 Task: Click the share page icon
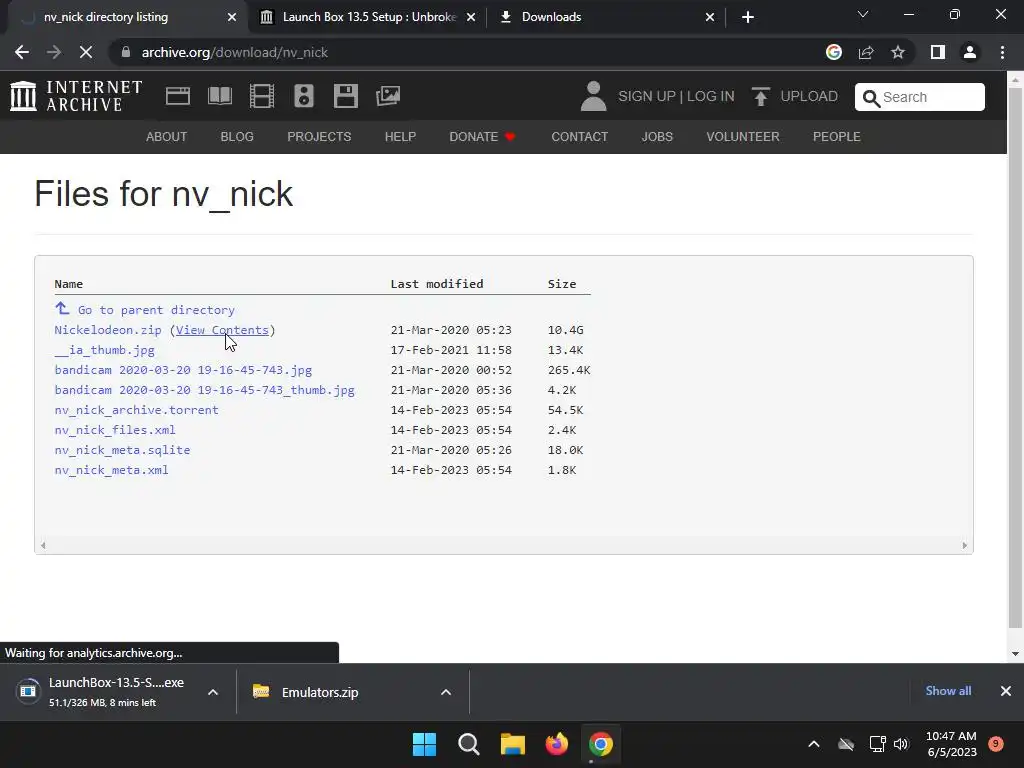[866, 52]
